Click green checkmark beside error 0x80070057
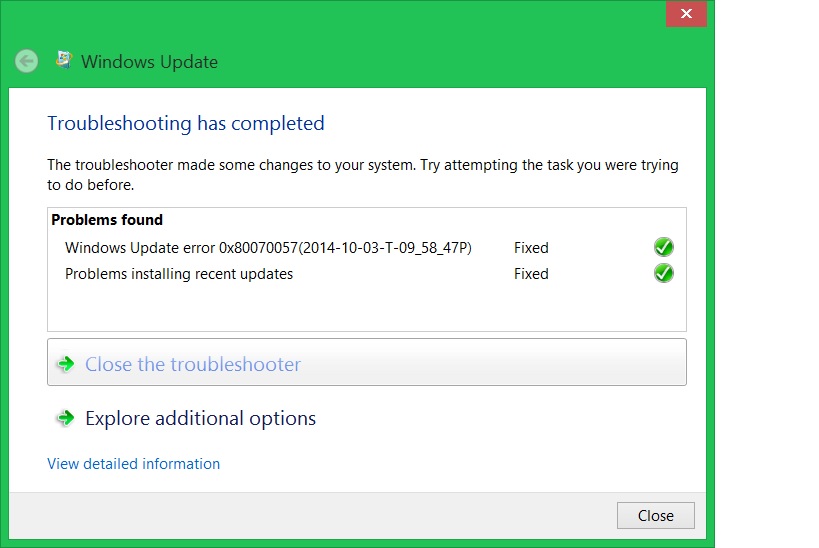 click(x=663, y=247)
